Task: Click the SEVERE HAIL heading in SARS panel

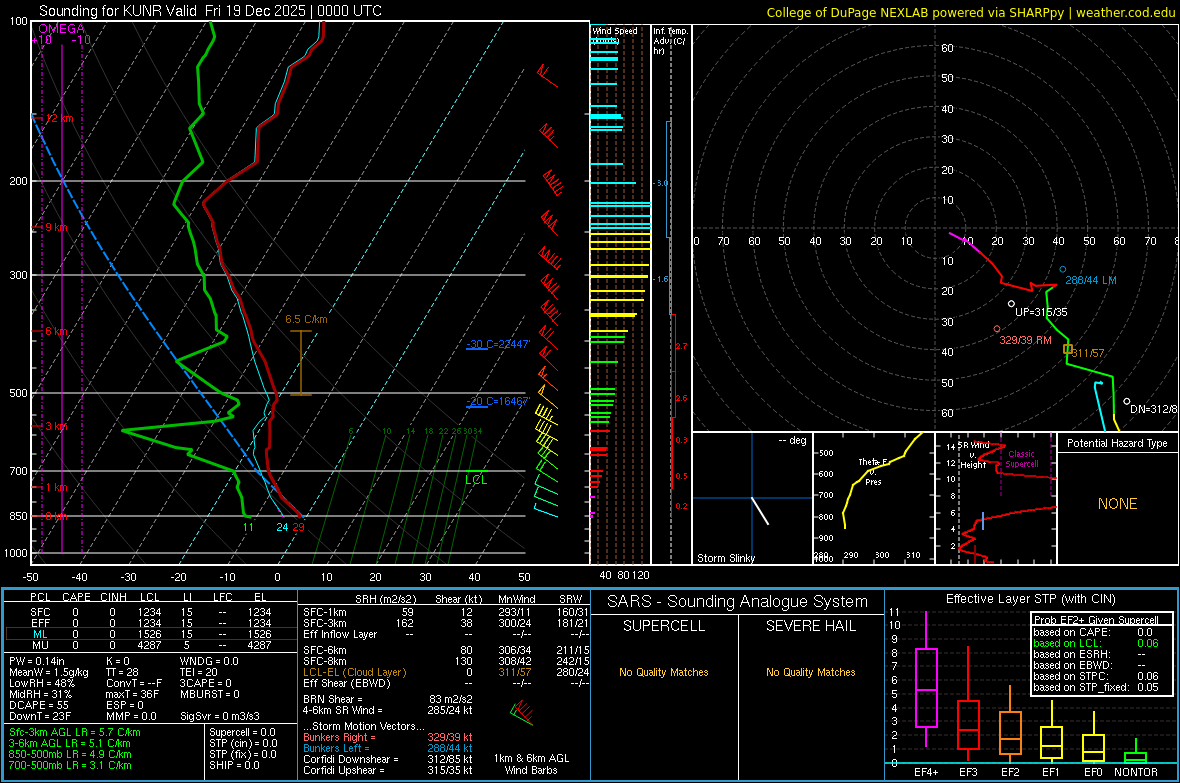Action: pyautogui.click(x=810, y=626)
